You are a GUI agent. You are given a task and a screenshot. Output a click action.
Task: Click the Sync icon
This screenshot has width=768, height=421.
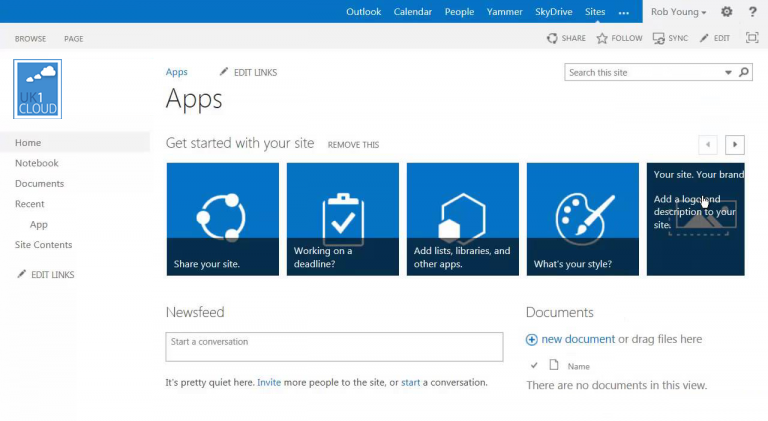point(659,38)
